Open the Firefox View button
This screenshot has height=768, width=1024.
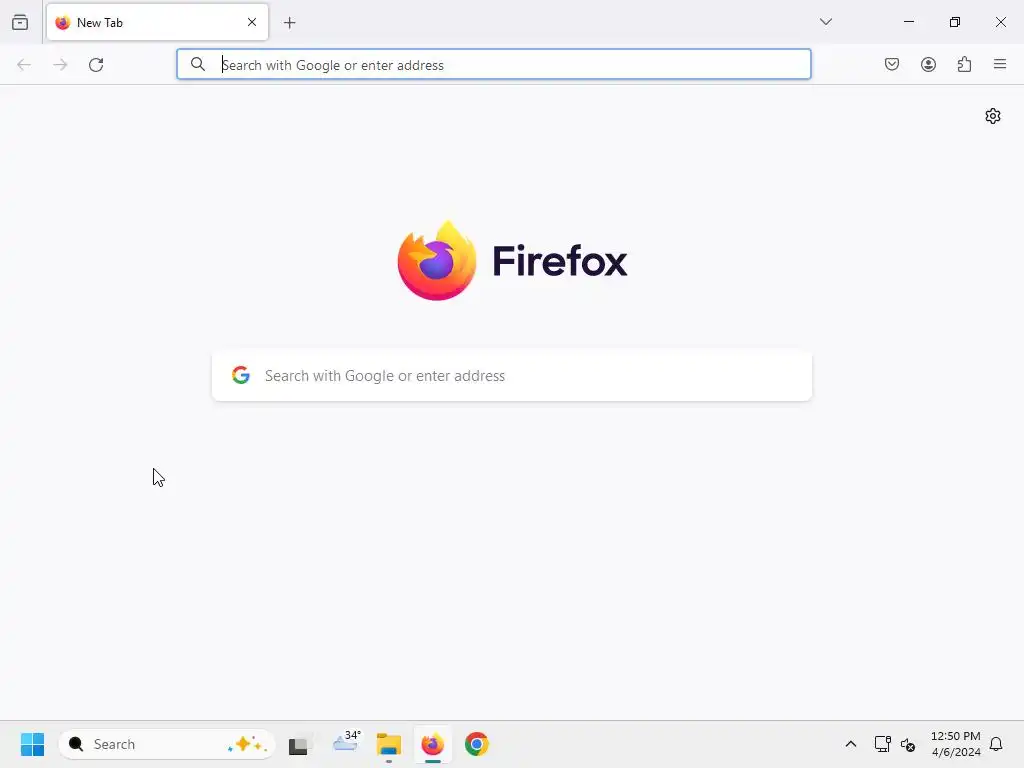coord(20,22)
